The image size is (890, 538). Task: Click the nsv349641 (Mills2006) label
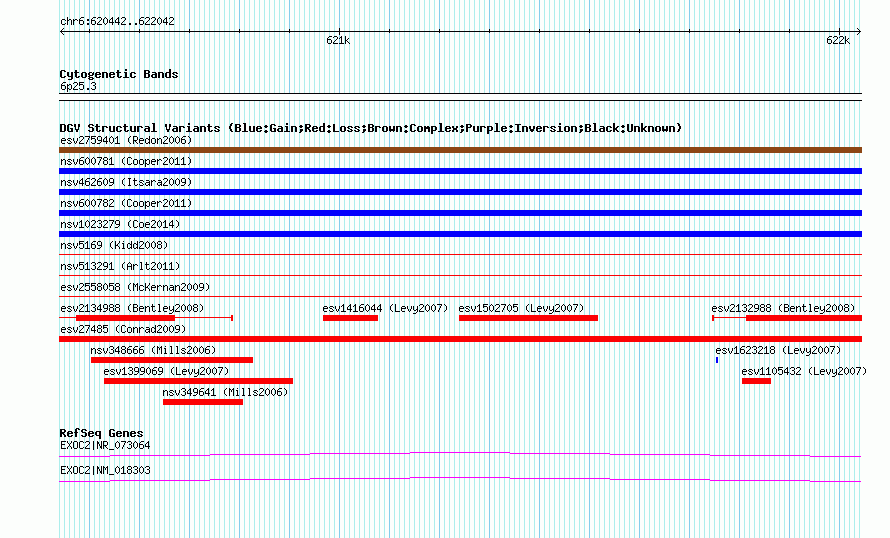pyautogui.click(x=225, y=392)
